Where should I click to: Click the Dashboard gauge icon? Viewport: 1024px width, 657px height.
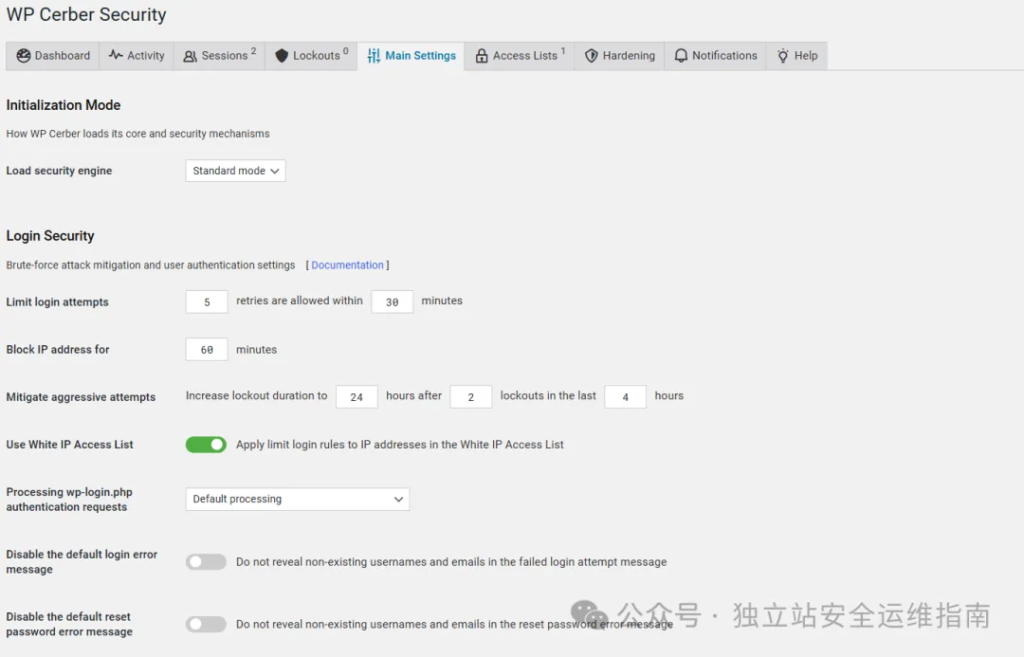coord(24,56)
